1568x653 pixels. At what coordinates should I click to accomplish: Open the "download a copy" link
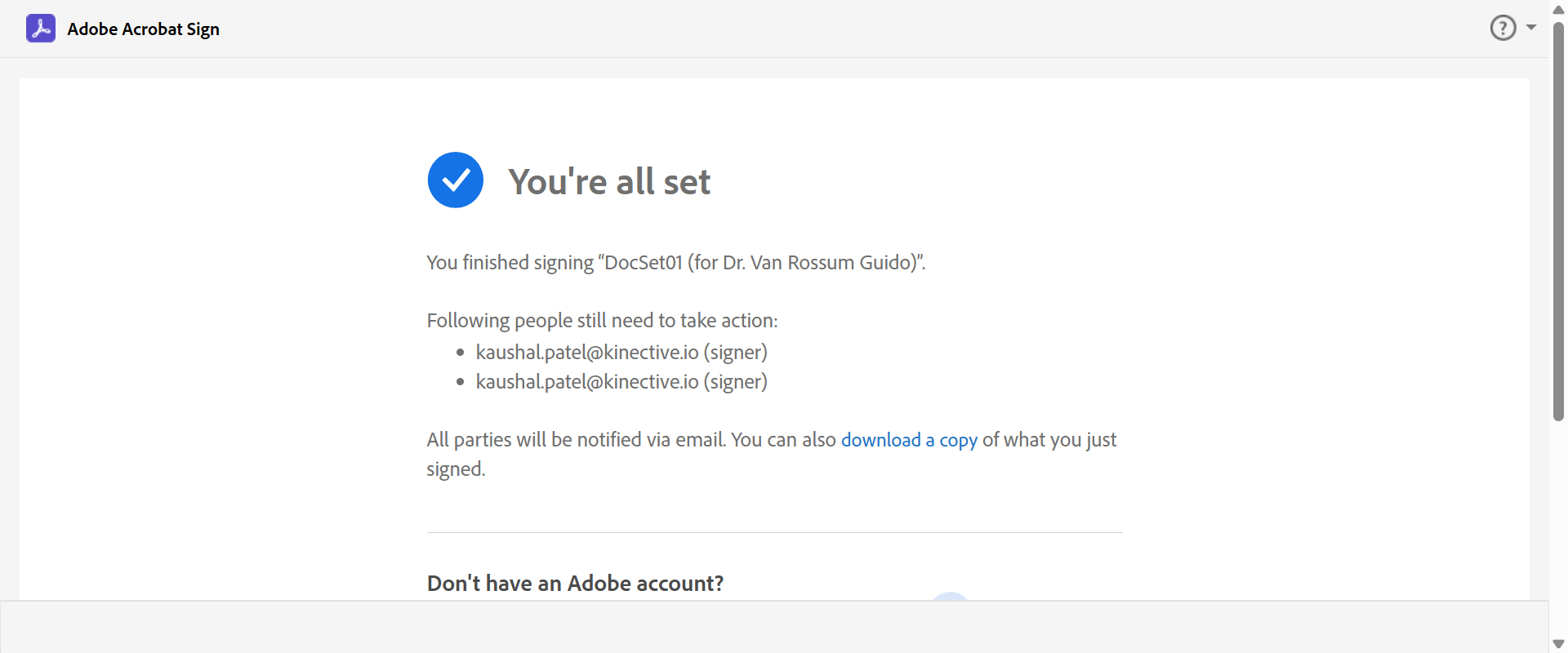[909, 440]
